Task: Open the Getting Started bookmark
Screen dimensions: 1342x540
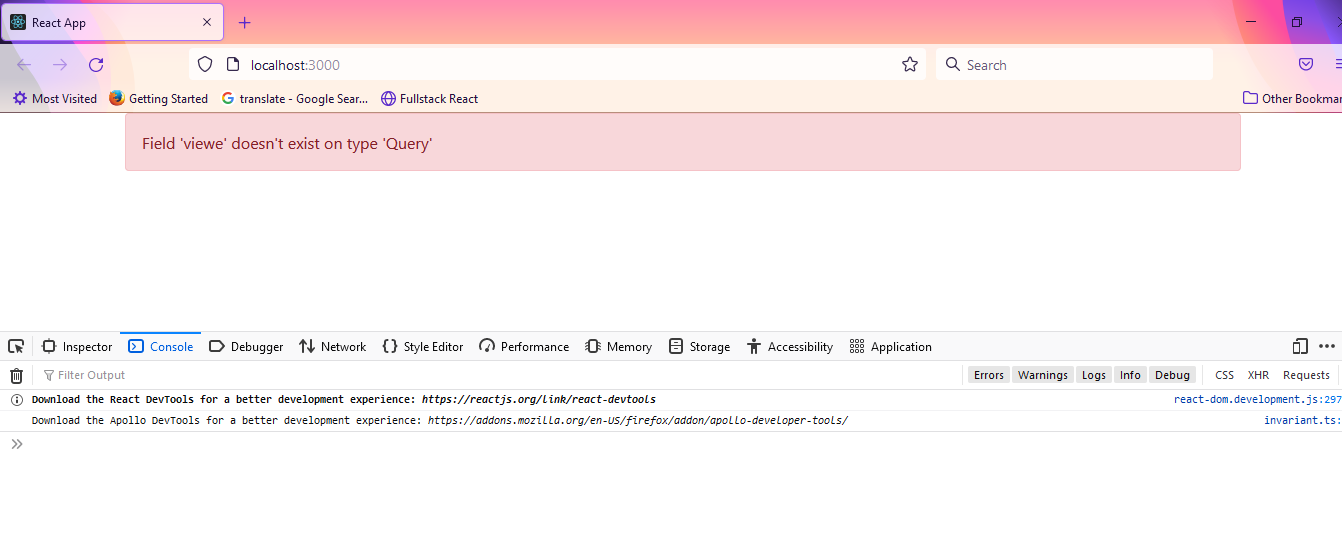Action: (x=158, y=99)
